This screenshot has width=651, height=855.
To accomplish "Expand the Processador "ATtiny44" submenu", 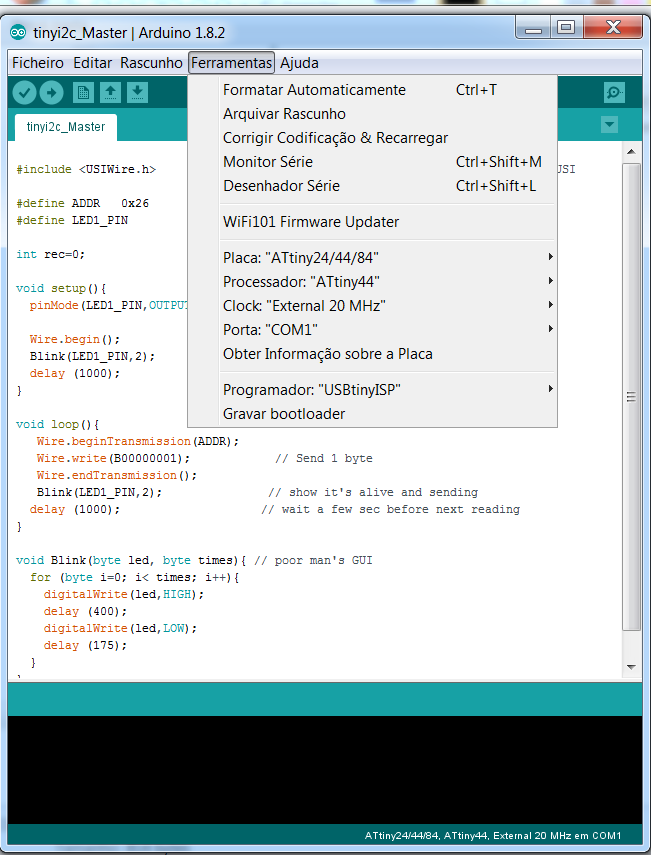I will (387, 281).
